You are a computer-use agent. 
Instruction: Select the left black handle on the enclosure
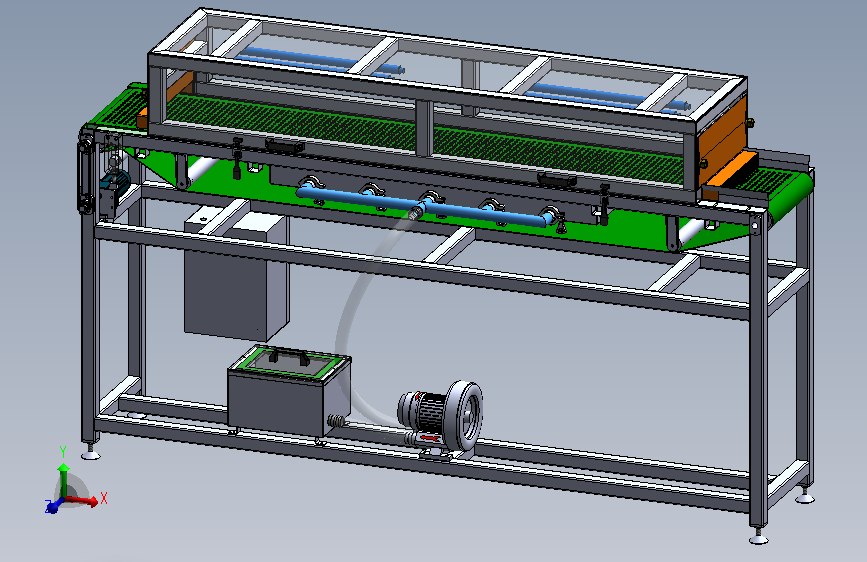(x=284, y=147)
